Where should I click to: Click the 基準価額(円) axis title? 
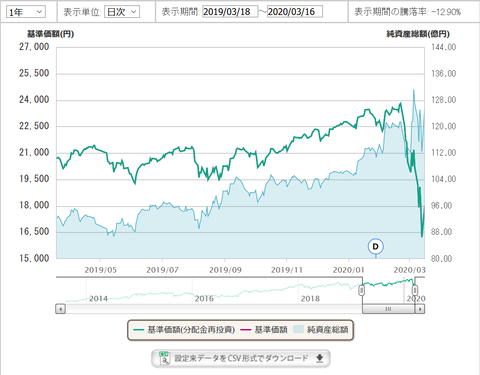[x=50, y=34]
